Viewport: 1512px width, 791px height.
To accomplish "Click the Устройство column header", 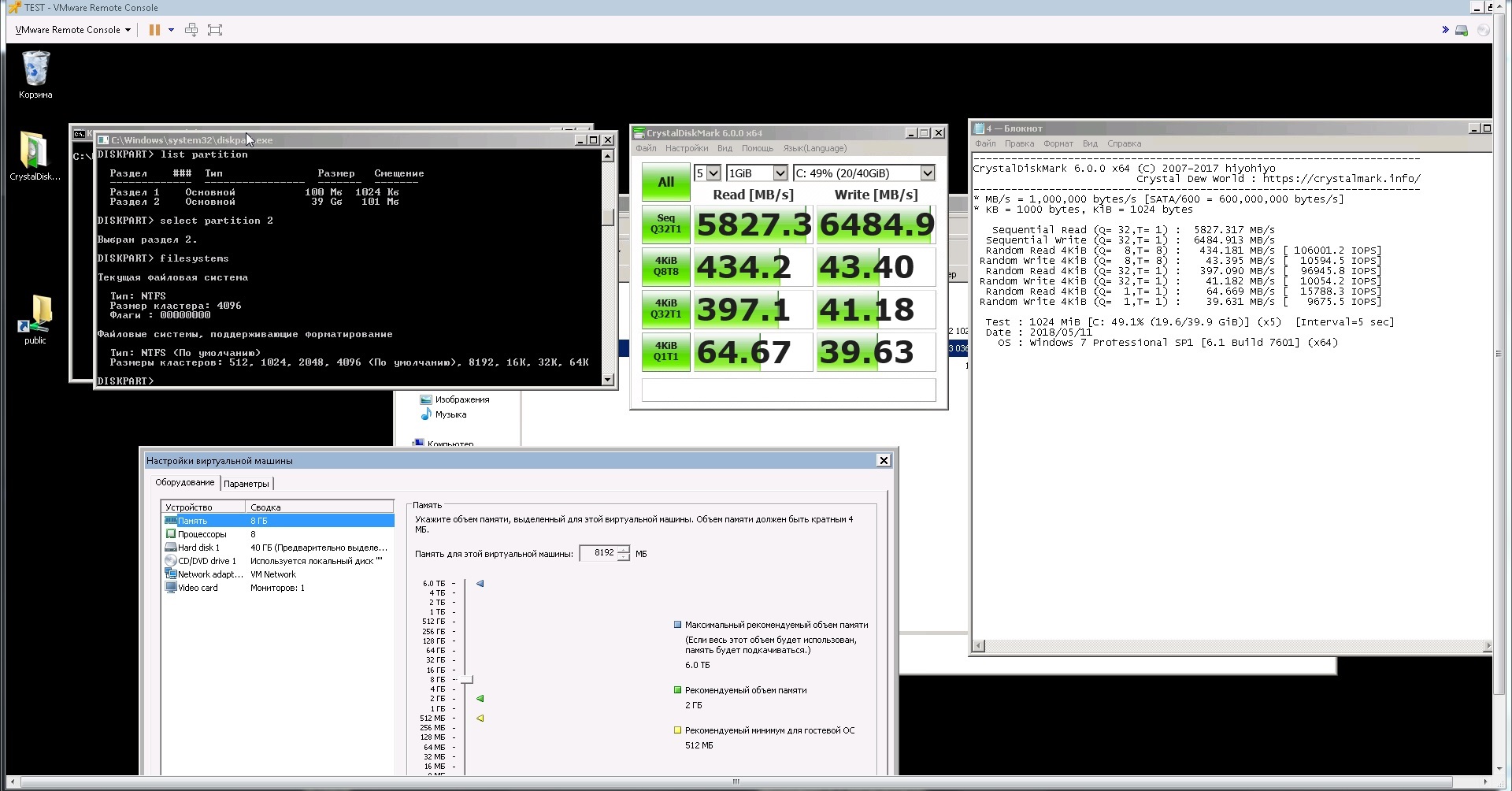I will point(203,507).
